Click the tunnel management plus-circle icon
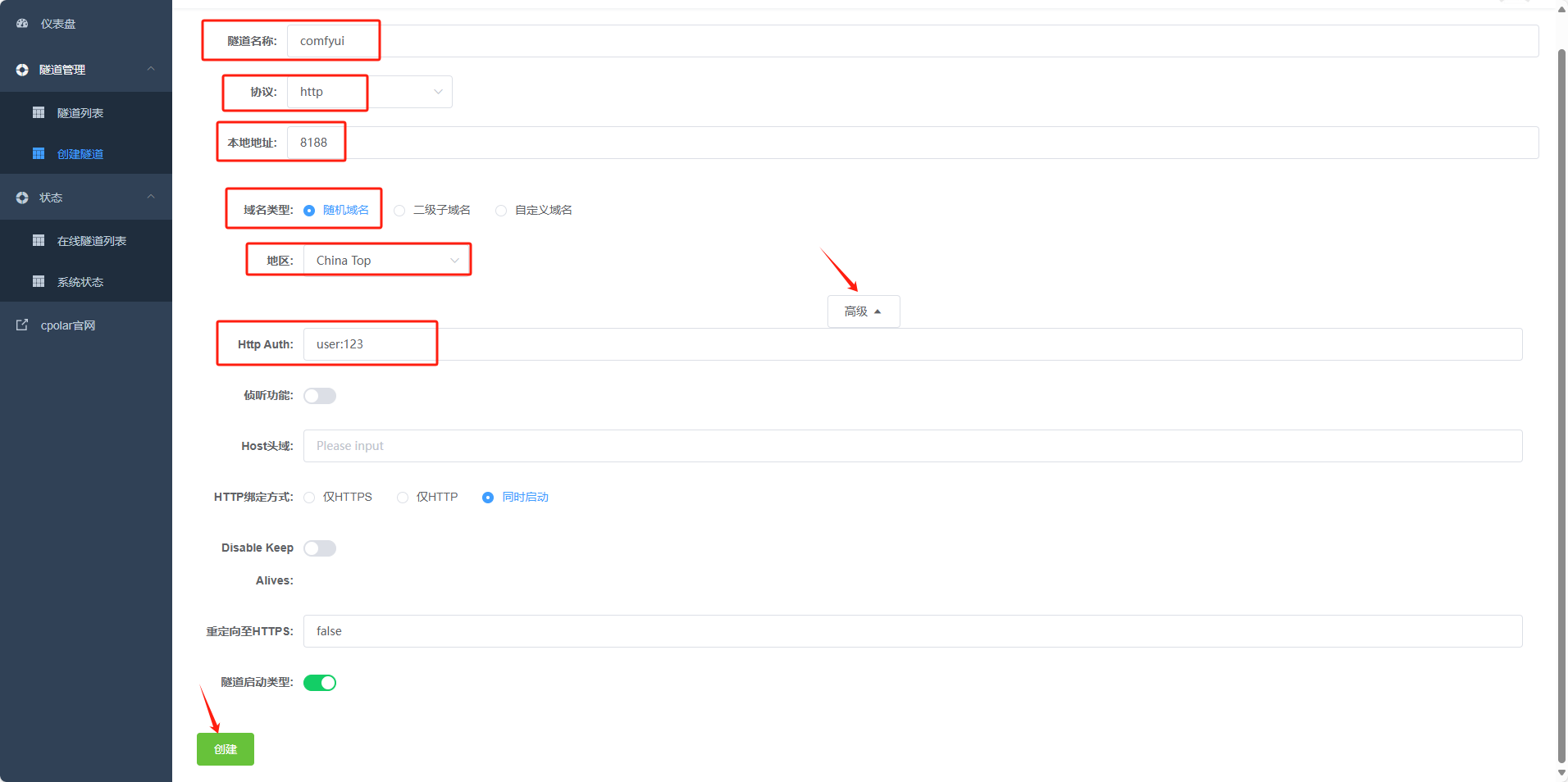The width and height of the screenshot is (1568, 782). point(22,70)
